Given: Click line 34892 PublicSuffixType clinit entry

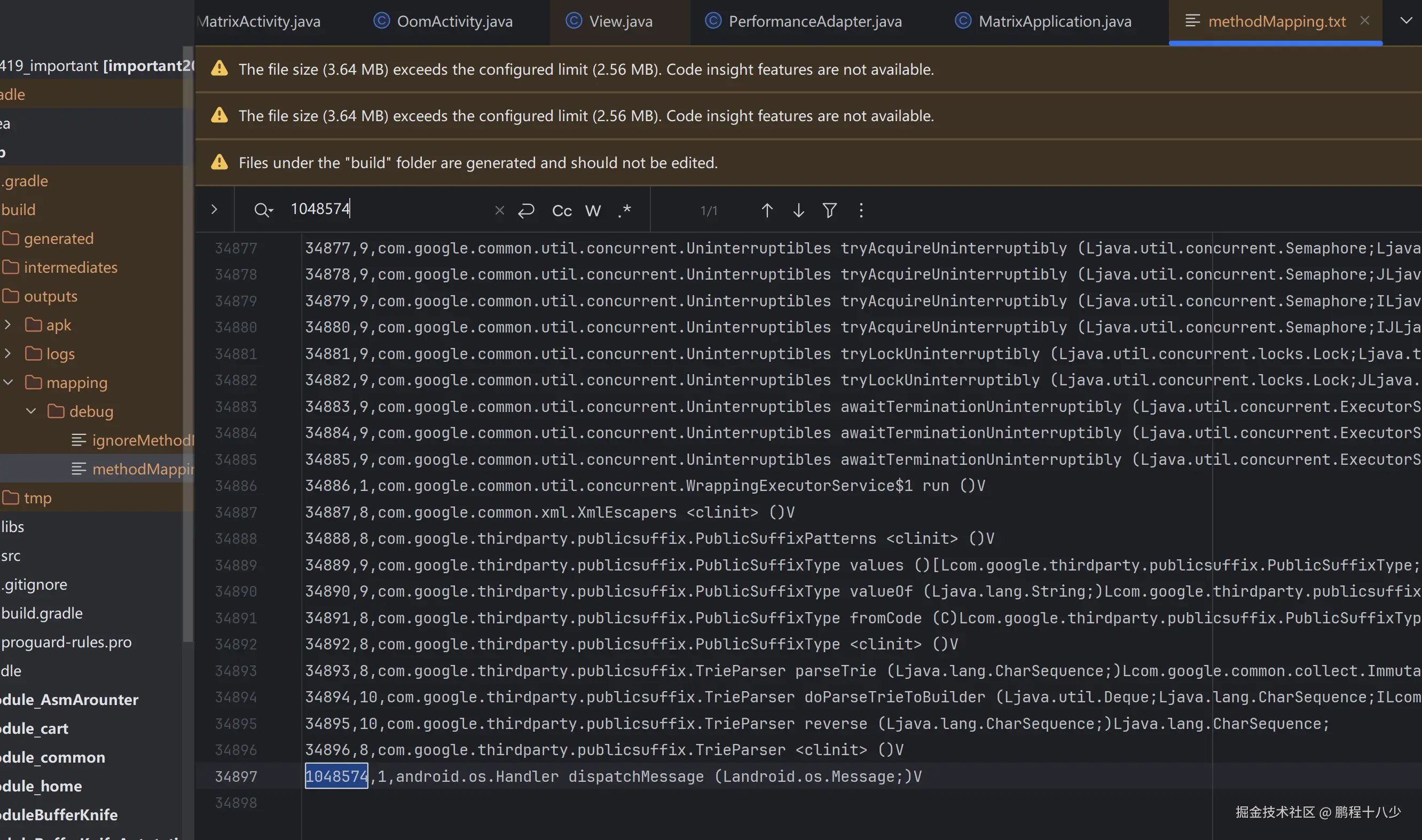Looking at the screenshot, I should (631, 644).
